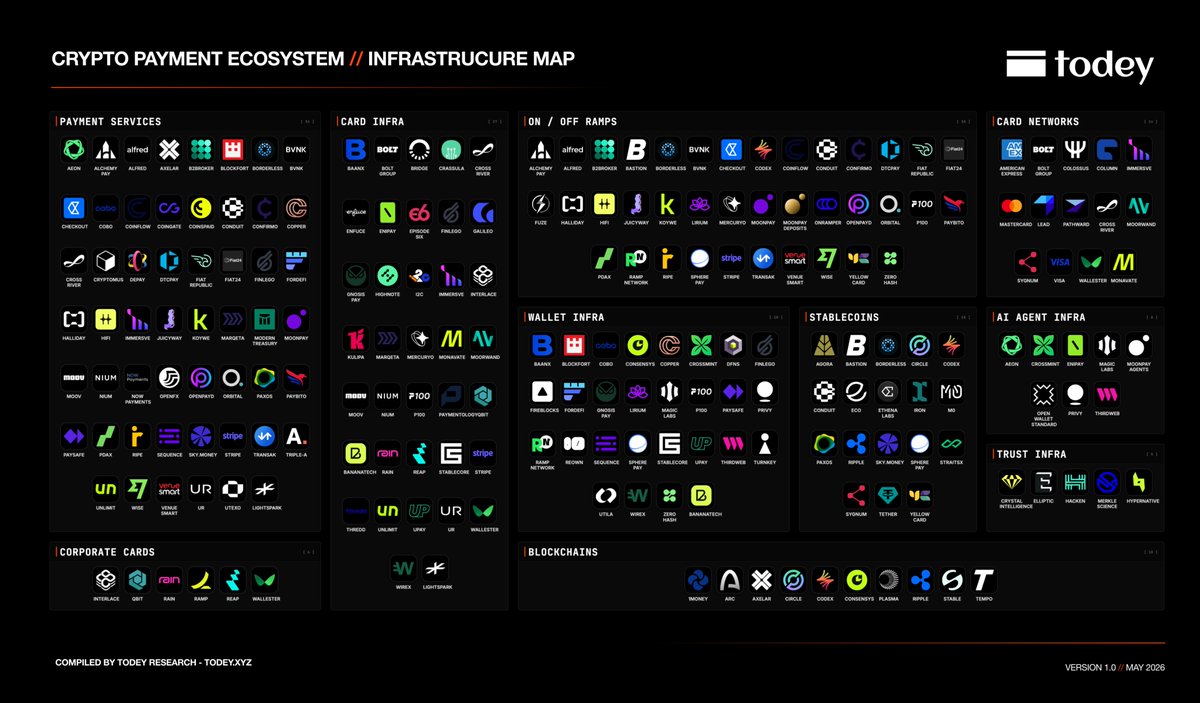Click the Merkle Science icon

[1106, 482]
